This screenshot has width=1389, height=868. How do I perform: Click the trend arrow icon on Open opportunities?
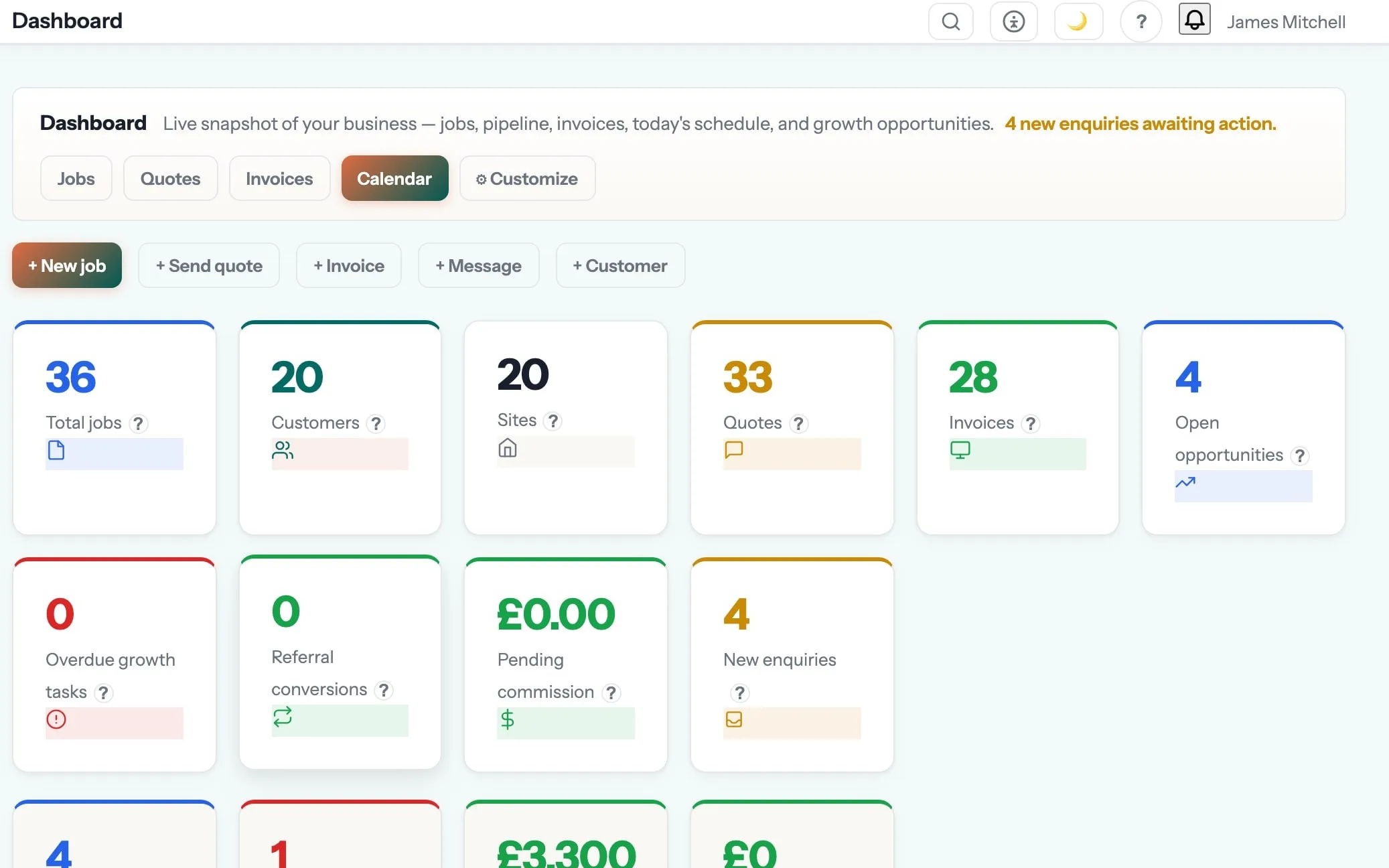(x=1185, y=482)
